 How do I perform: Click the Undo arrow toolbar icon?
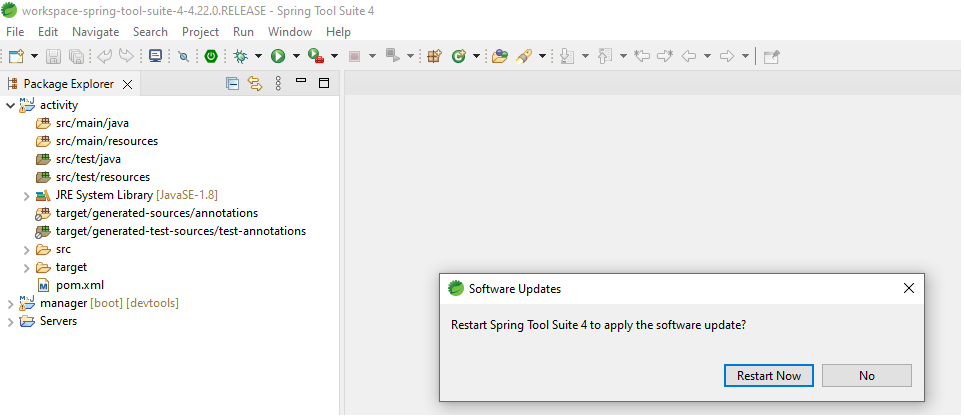104,56
